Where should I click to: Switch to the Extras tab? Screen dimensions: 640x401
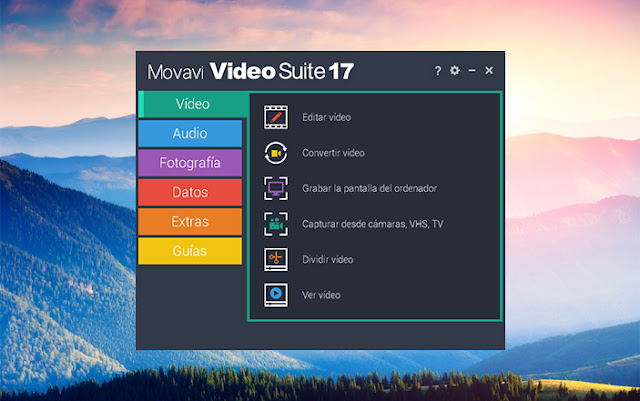pyautogui.click(x=190, y=222)
